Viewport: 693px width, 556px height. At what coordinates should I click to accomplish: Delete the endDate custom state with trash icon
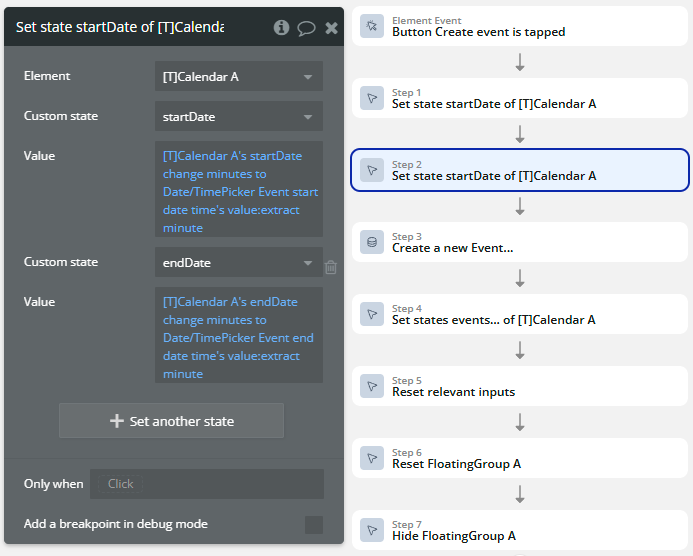[331, 267]
